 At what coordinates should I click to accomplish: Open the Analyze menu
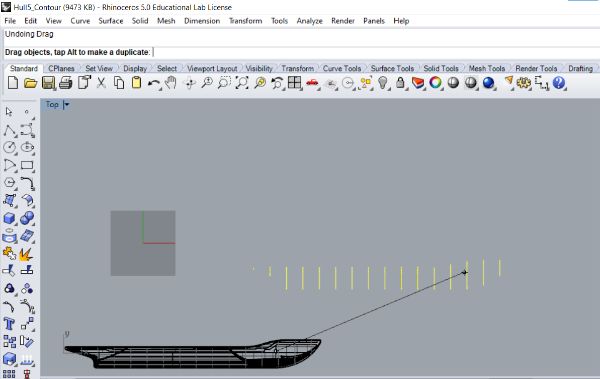[310, 21]
